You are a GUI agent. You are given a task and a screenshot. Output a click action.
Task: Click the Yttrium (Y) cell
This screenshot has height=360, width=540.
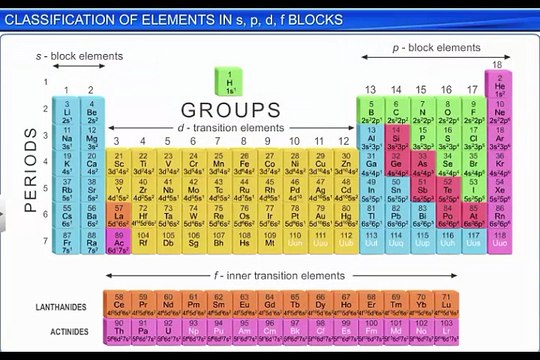pos(118,190)
